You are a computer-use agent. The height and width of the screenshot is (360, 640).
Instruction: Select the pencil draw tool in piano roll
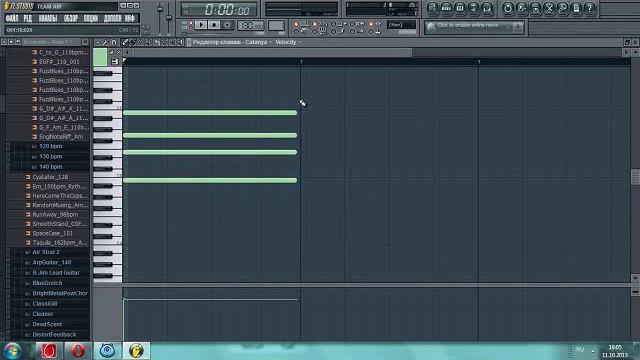click(125, 42)
